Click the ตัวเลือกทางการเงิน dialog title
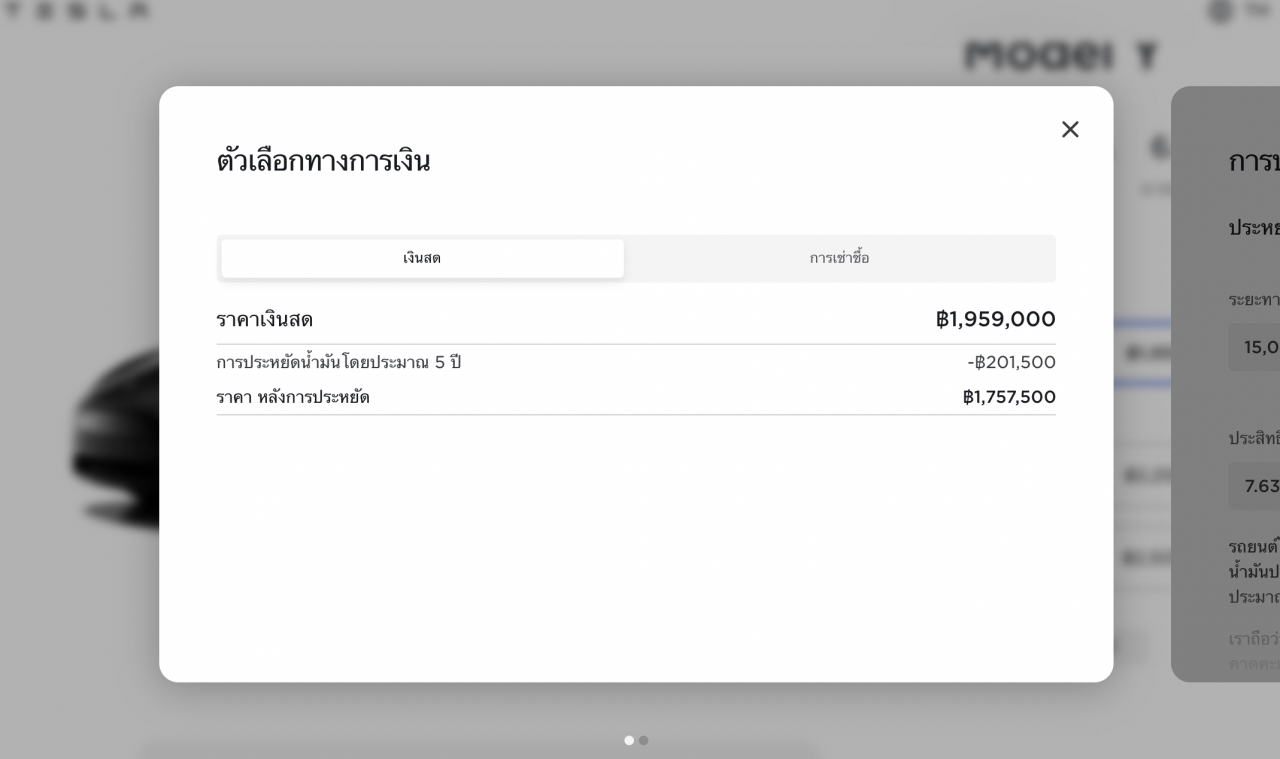Image resolution: width=1280 pixels, height=759 pixels. tap(323, 161)
